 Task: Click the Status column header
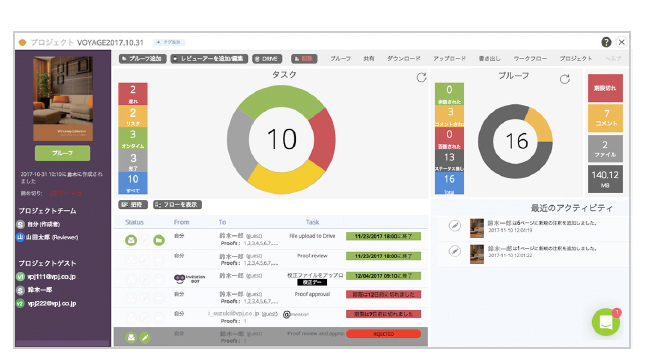coord(134,222)
